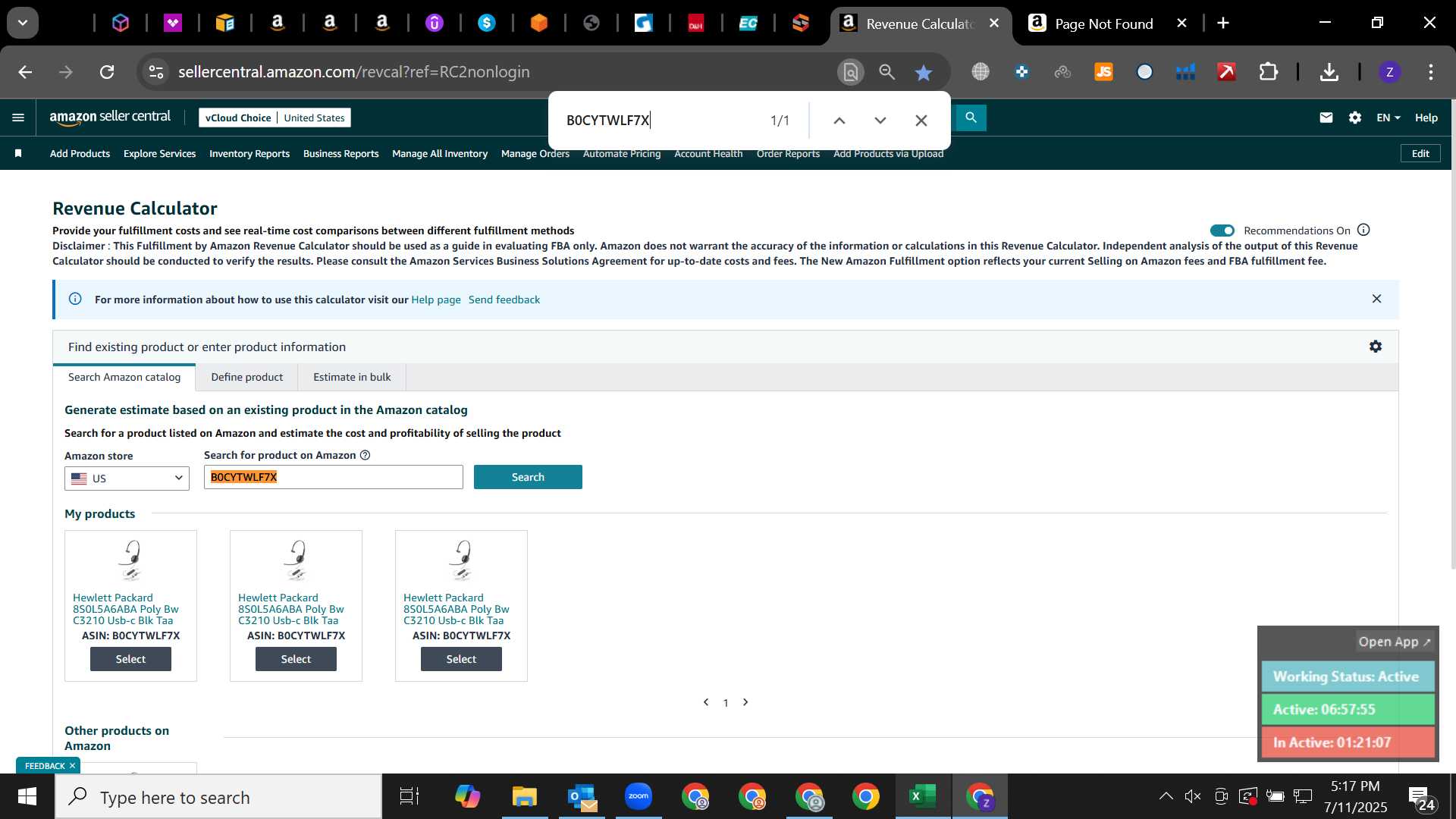Viewport: 1456px width, 819px height.
Task: Open the Amazon store US dropdown
Action: (x=127, y=479)
